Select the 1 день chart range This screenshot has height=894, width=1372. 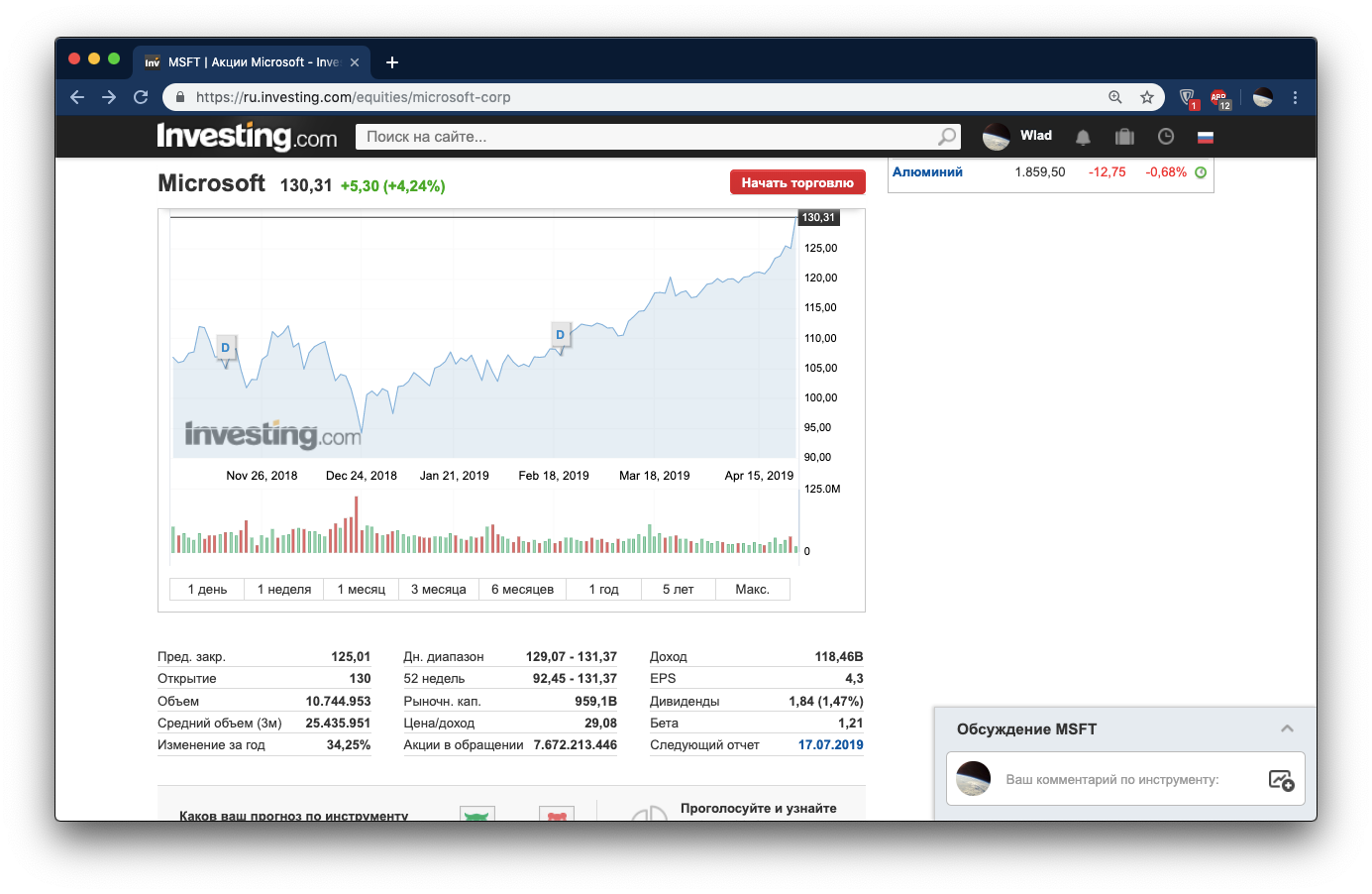[208, 589]
